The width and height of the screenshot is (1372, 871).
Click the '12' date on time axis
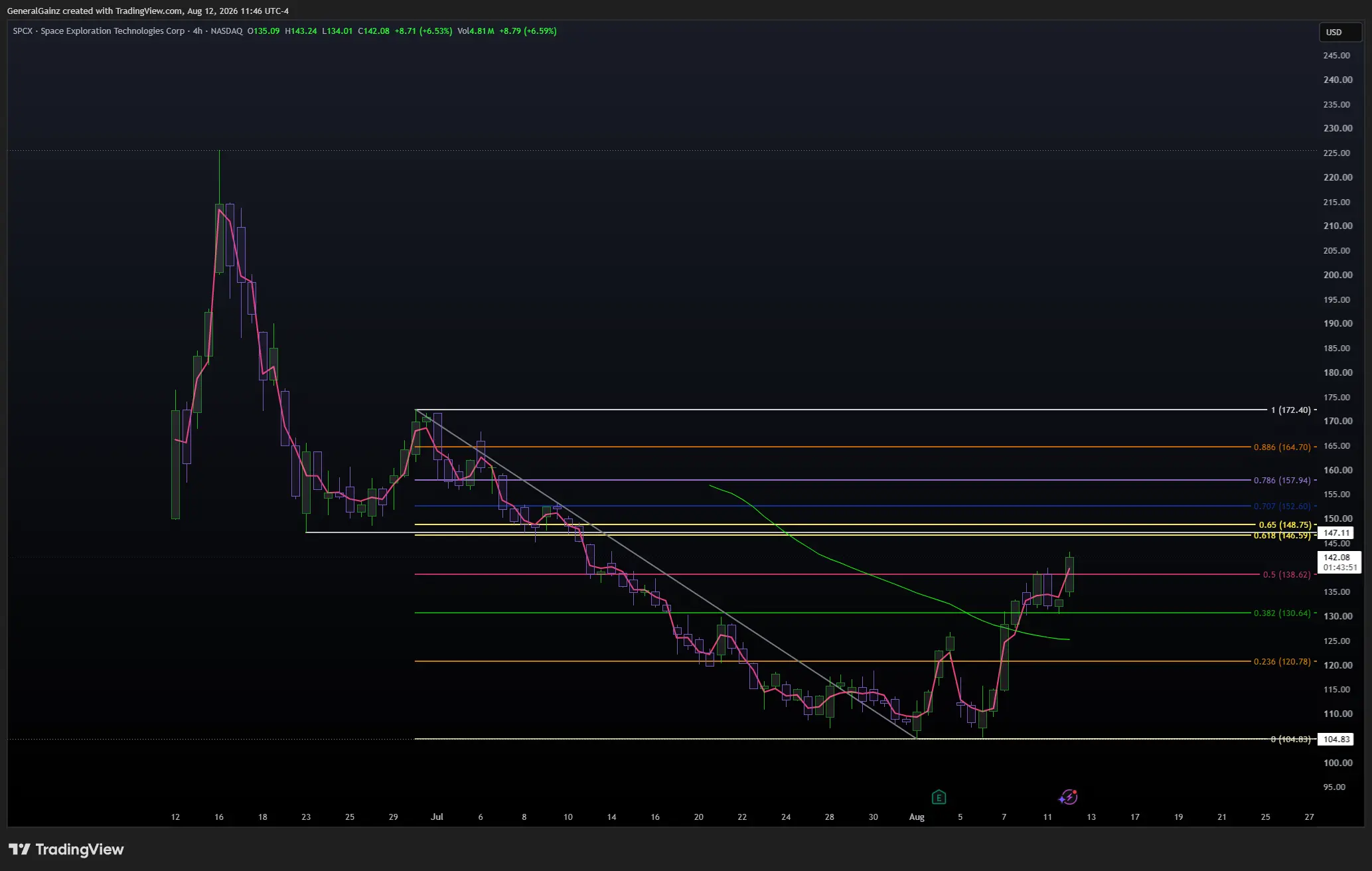175,817
